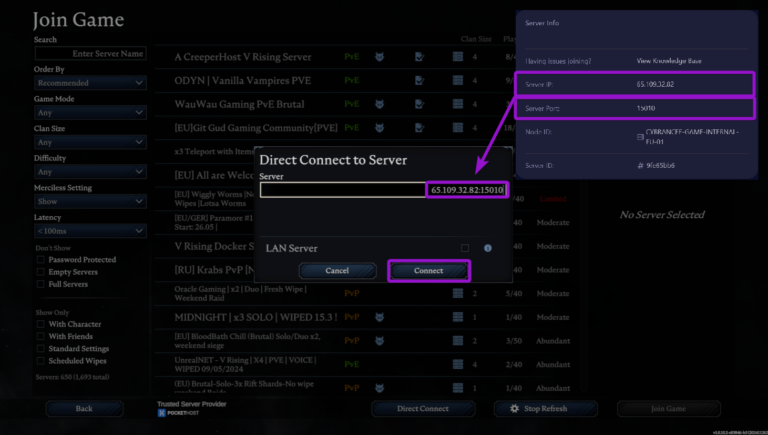768x435 pixels.
Task: Tick the Empty Servers checkbox
Action: [41, 272]
